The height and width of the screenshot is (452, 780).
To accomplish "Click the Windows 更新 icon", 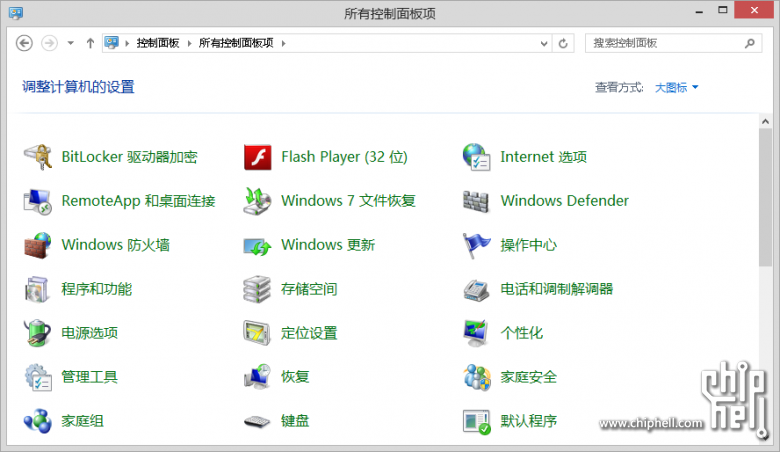I will click(257, 246).
